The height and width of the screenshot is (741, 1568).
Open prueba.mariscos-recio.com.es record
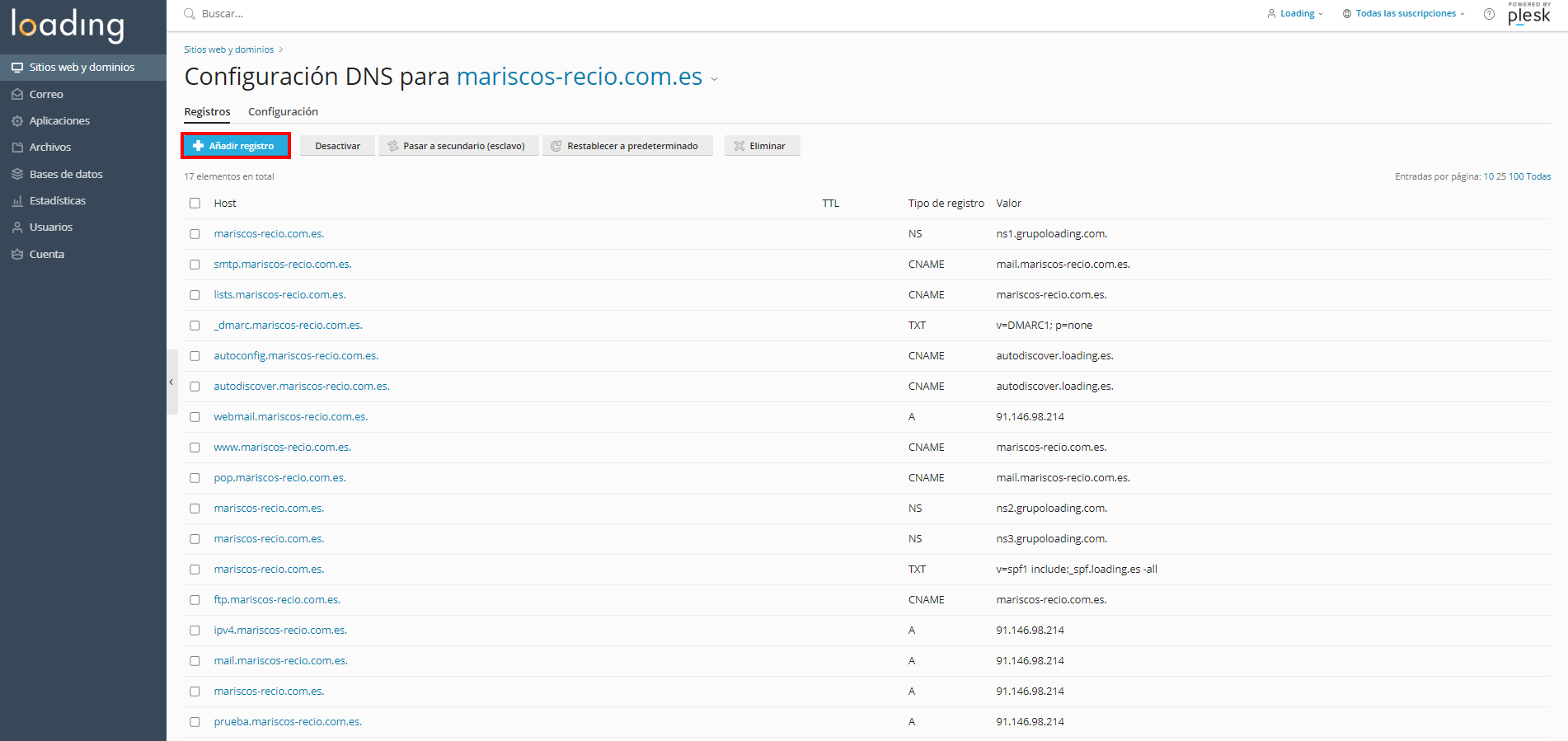[288, 722]
